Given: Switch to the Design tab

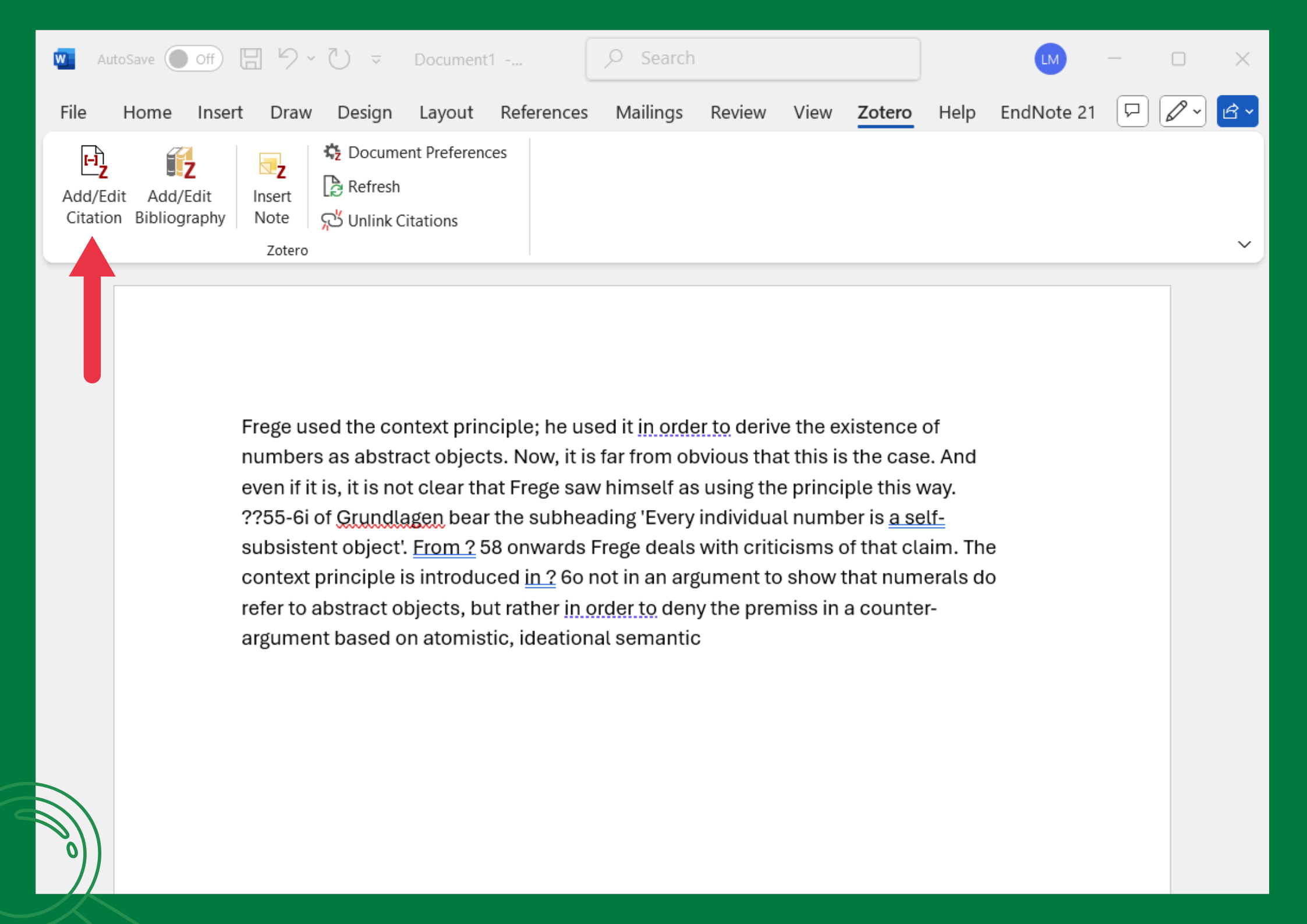Looking at the screenshot, I should (x=364, y=112).
